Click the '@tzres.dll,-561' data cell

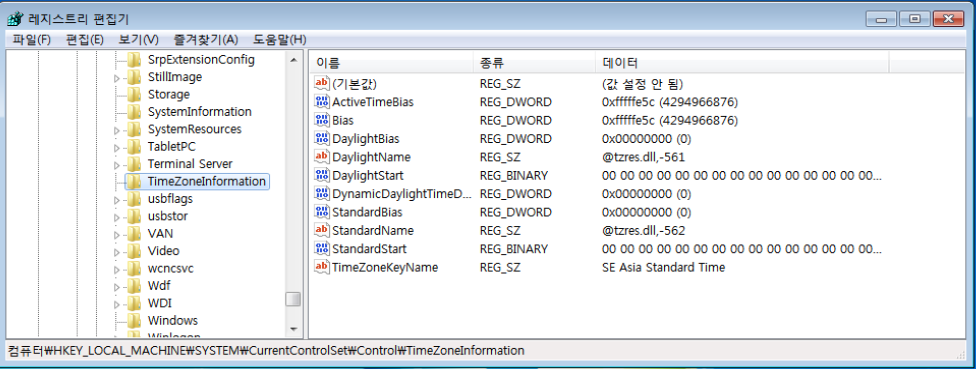[643, 157]
